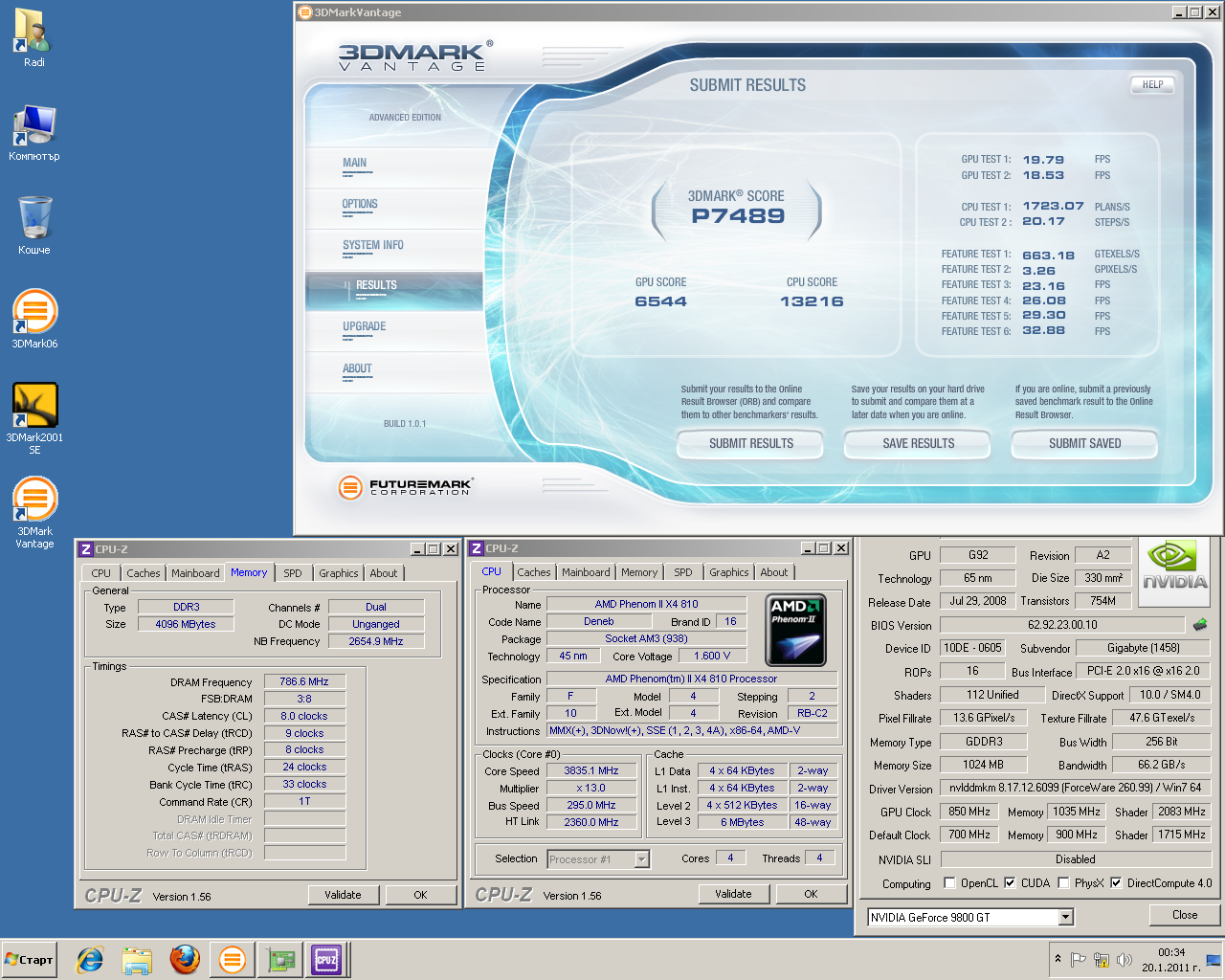The height and width of the screenshot is (980, 1225).
Task: Click Validate in CPU-Z processor window
Action: [734, 894]
